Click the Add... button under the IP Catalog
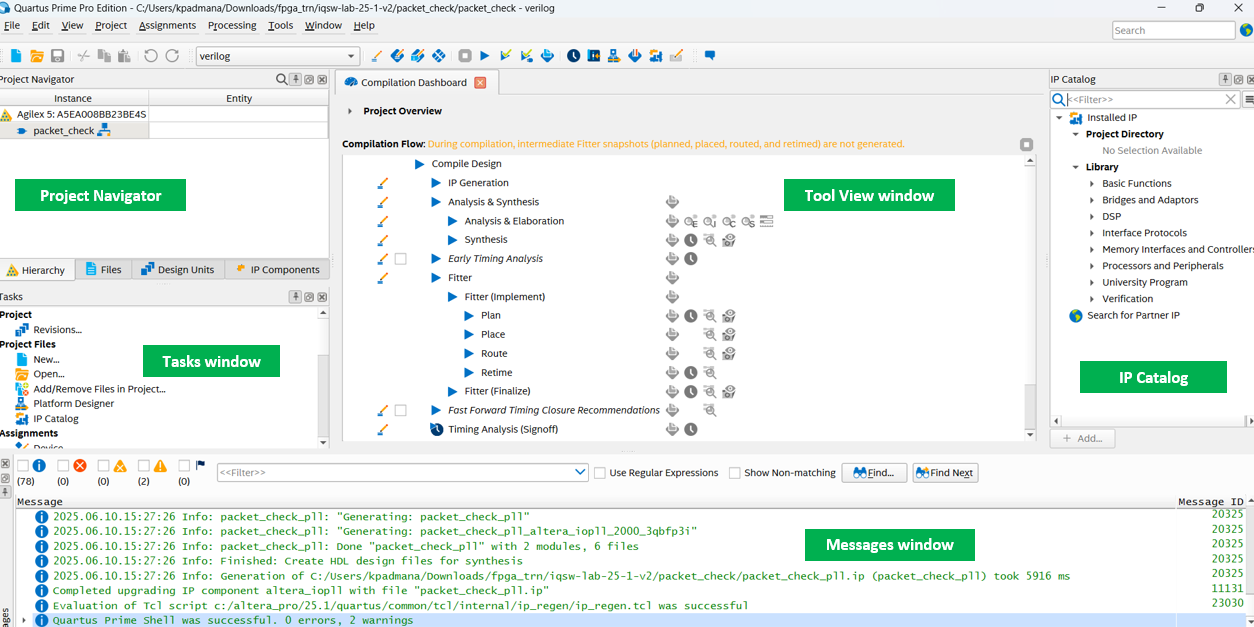The width and height of the screenshot is (1254, 627). coord(1082,438)
